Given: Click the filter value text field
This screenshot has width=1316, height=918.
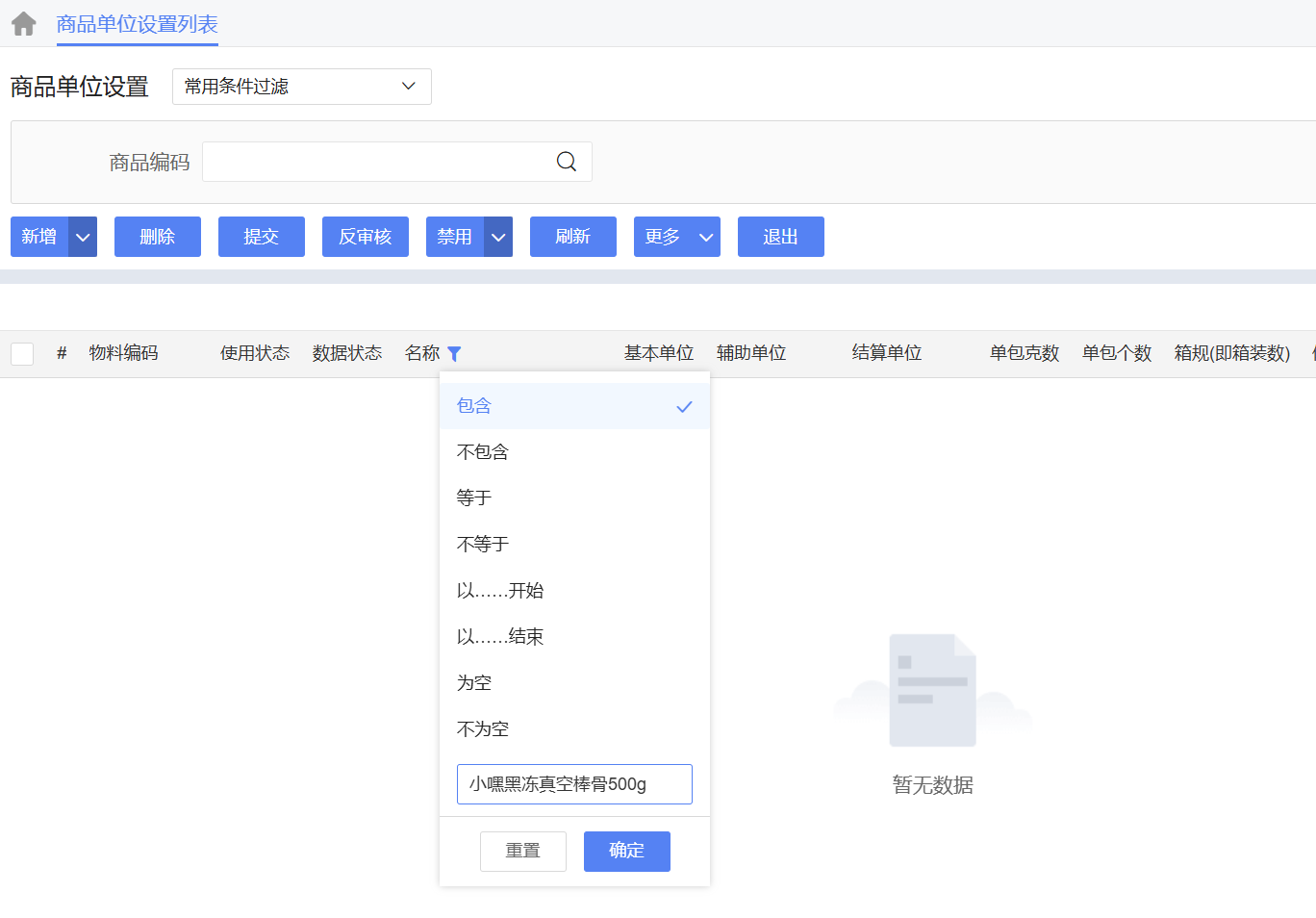Looking at the screenshot, I should [x=574, y=784].
